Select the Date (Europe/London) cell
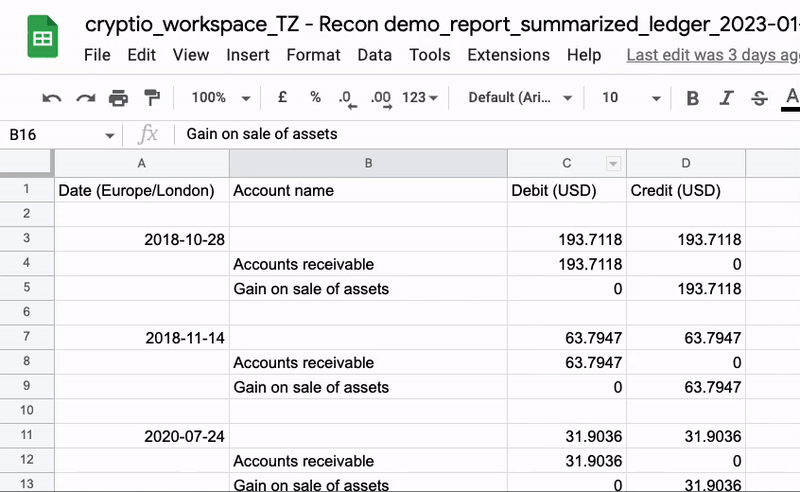This screenshot has height=492, width=800. 142,190
